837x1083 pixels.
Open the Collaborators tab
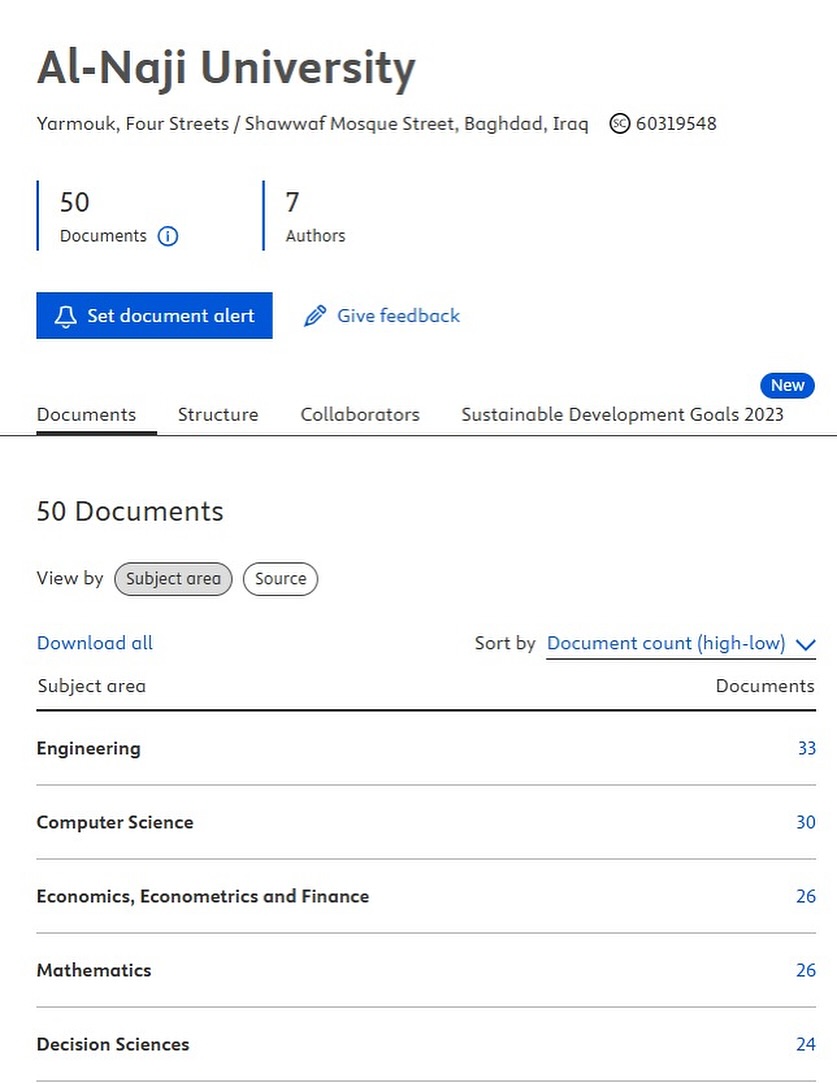[360, 414]
